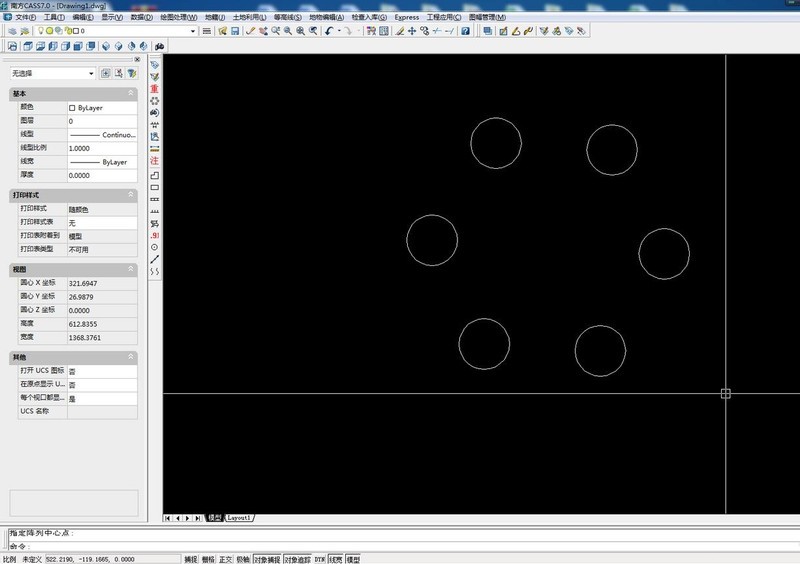Viewport: 800px width, 564px height.
Task: Open the Express menu
Action: (407, 17)
